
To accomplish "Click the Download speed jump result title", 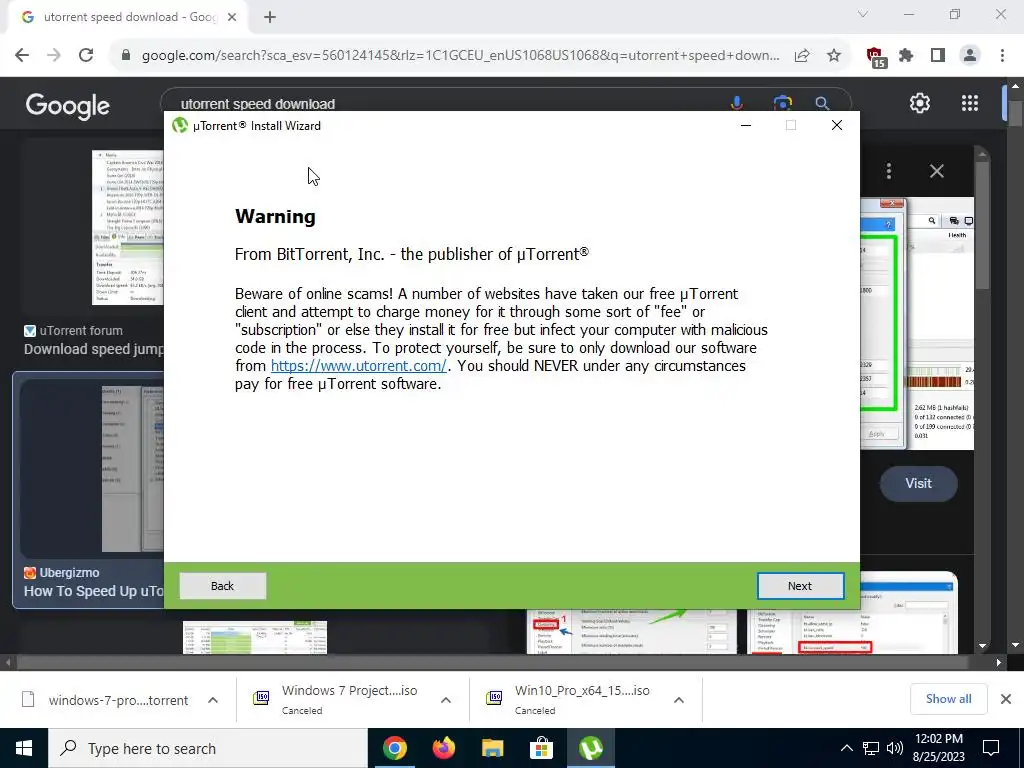I will click(x=93, y=349).
